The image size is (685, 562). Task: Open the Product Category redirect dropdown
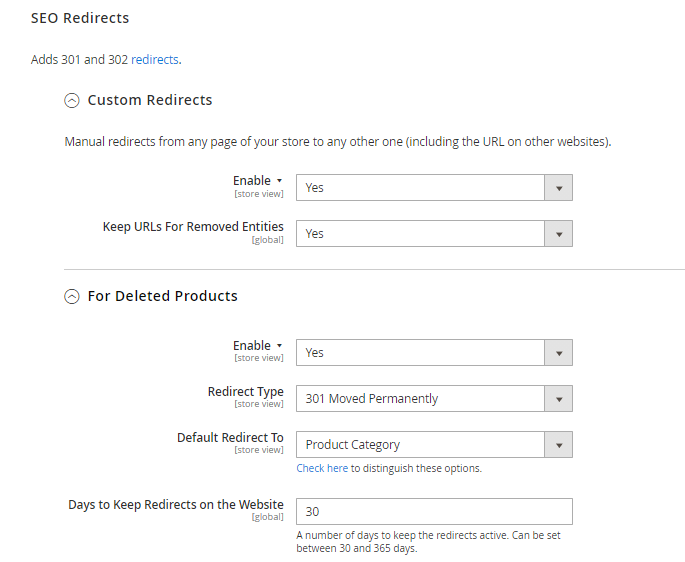pos(434,444)
